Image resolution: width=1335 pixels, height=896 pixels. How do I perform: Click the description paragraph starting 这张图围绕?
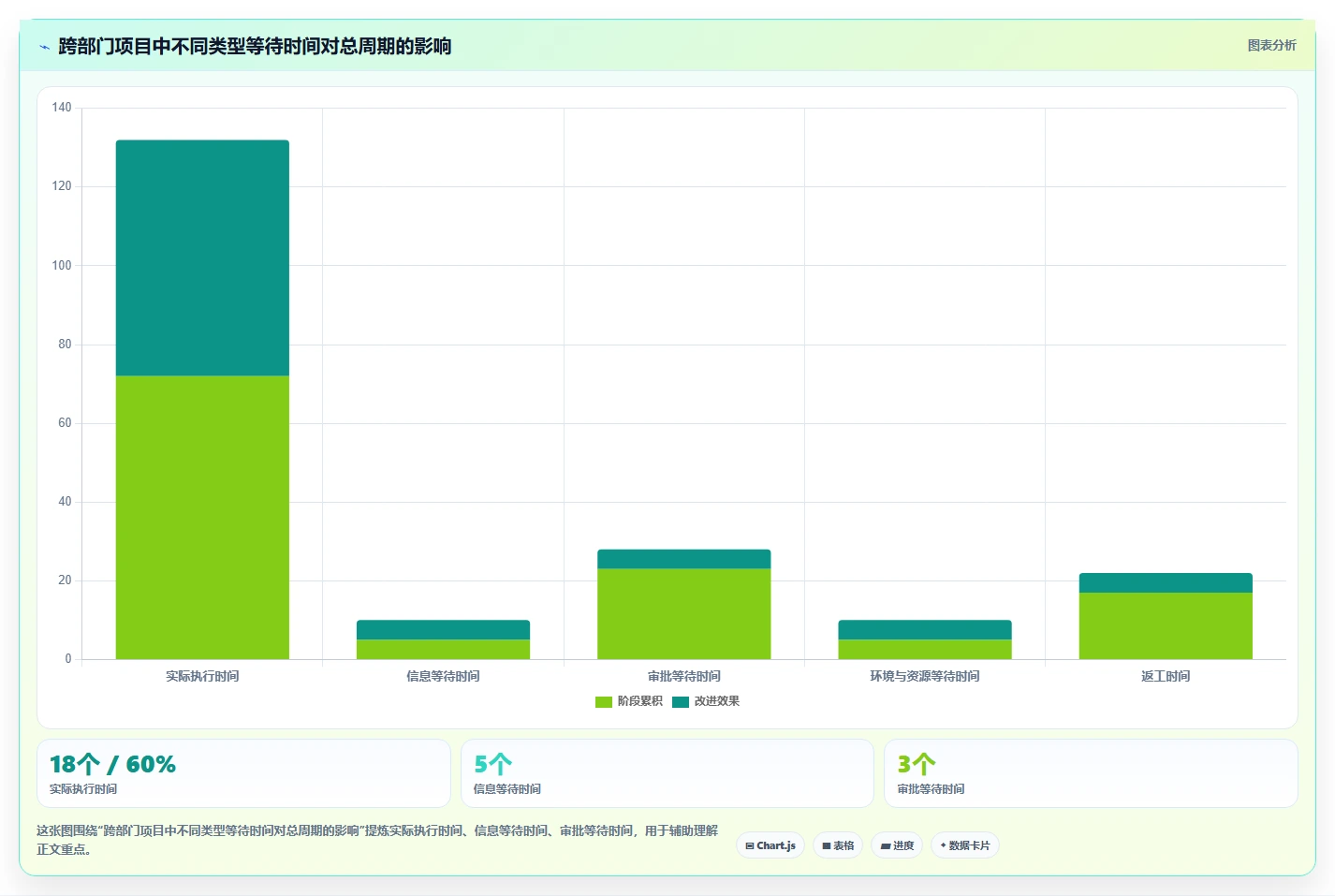tap(377, 840)
